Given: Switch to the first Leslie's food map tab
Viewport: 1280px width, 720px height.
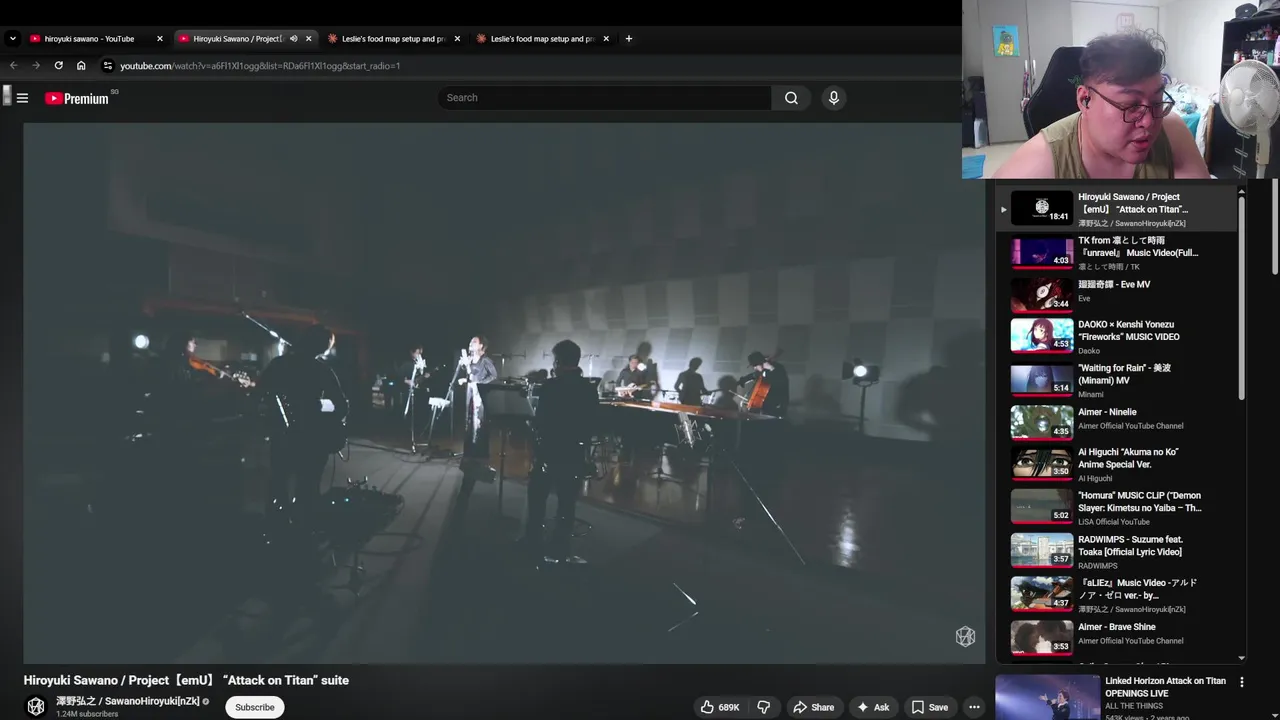Looking at the screenshot, I should (x=393, y=39).
